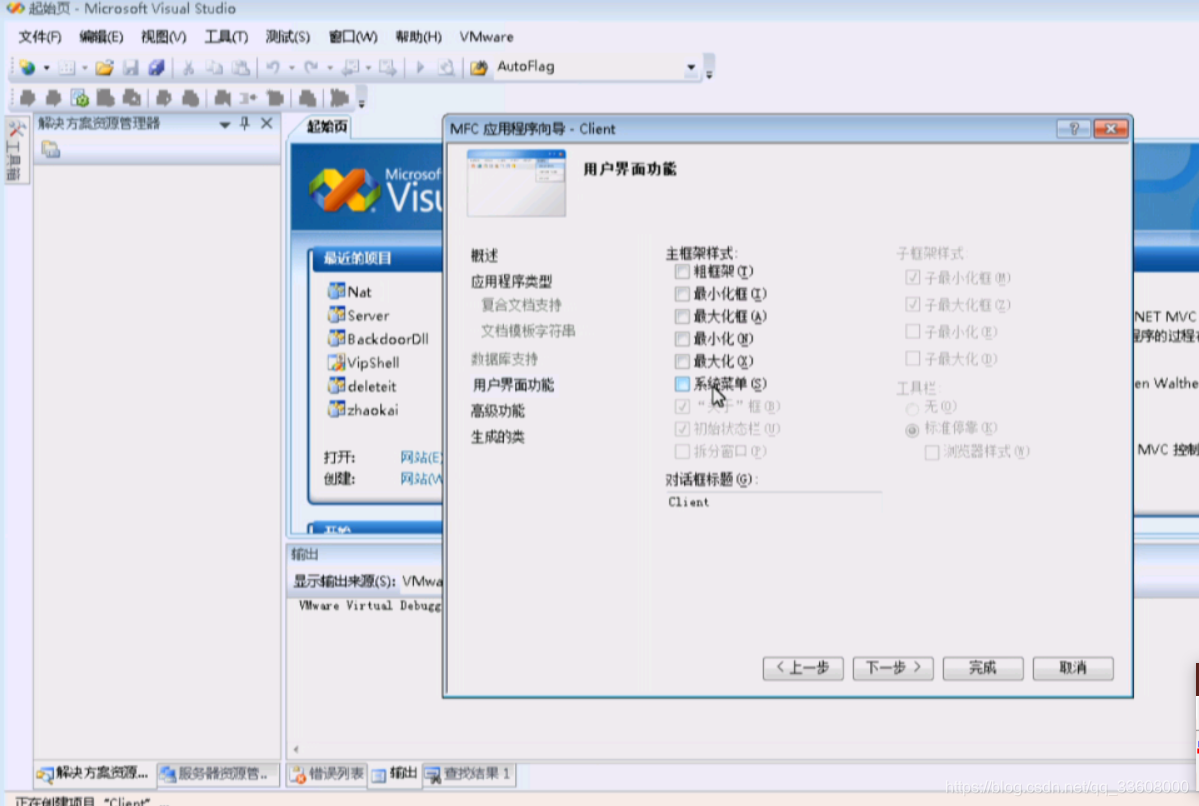Click the Copy icon in the toolbar
The width and height of the screenshot is (1199, 806).
tap(214, 67)
